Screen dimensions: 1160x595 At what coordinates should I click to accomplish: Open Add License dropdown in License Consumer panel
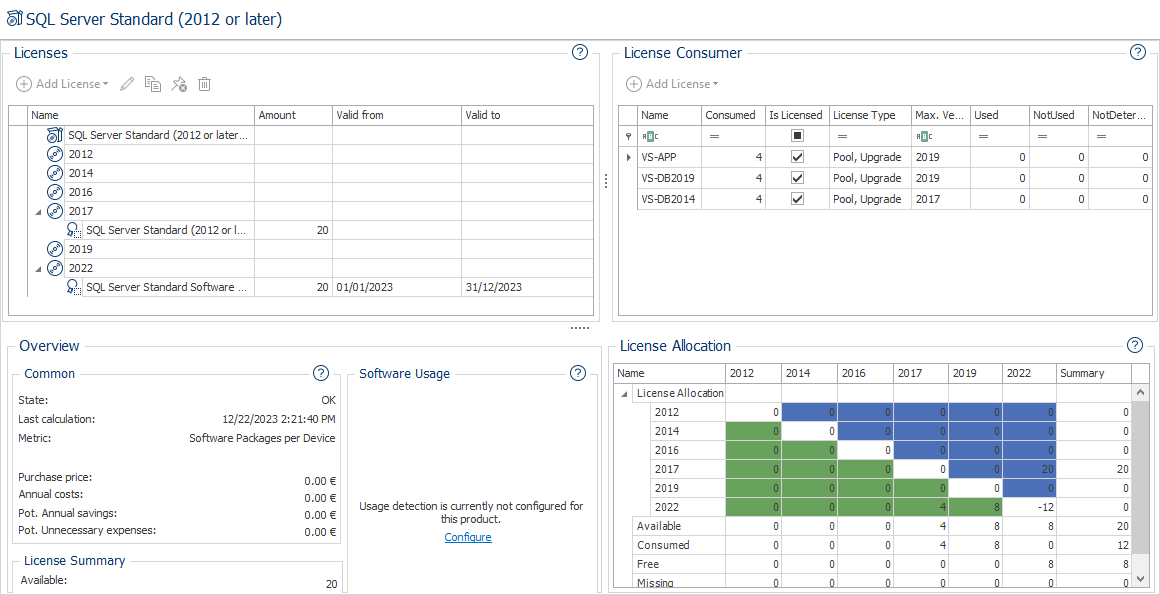(672, 84)
